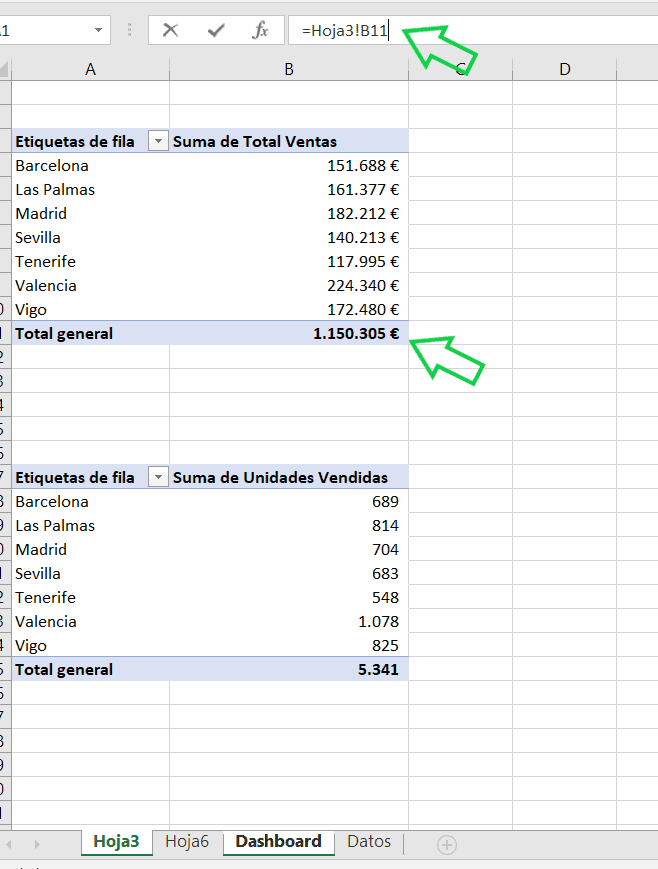Confirm the formula with checkmark icon

(x=216, y=30)
